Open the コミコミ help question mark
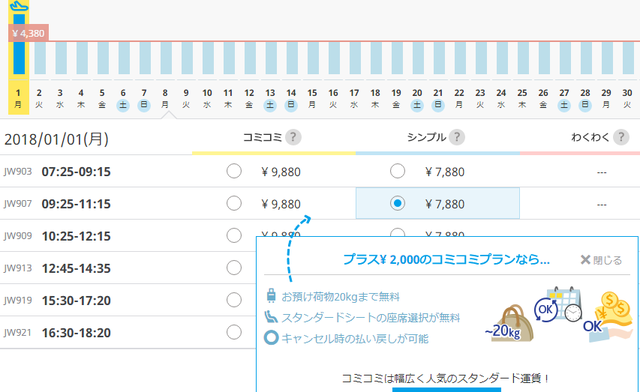640x392 pixels. (293, 137)
